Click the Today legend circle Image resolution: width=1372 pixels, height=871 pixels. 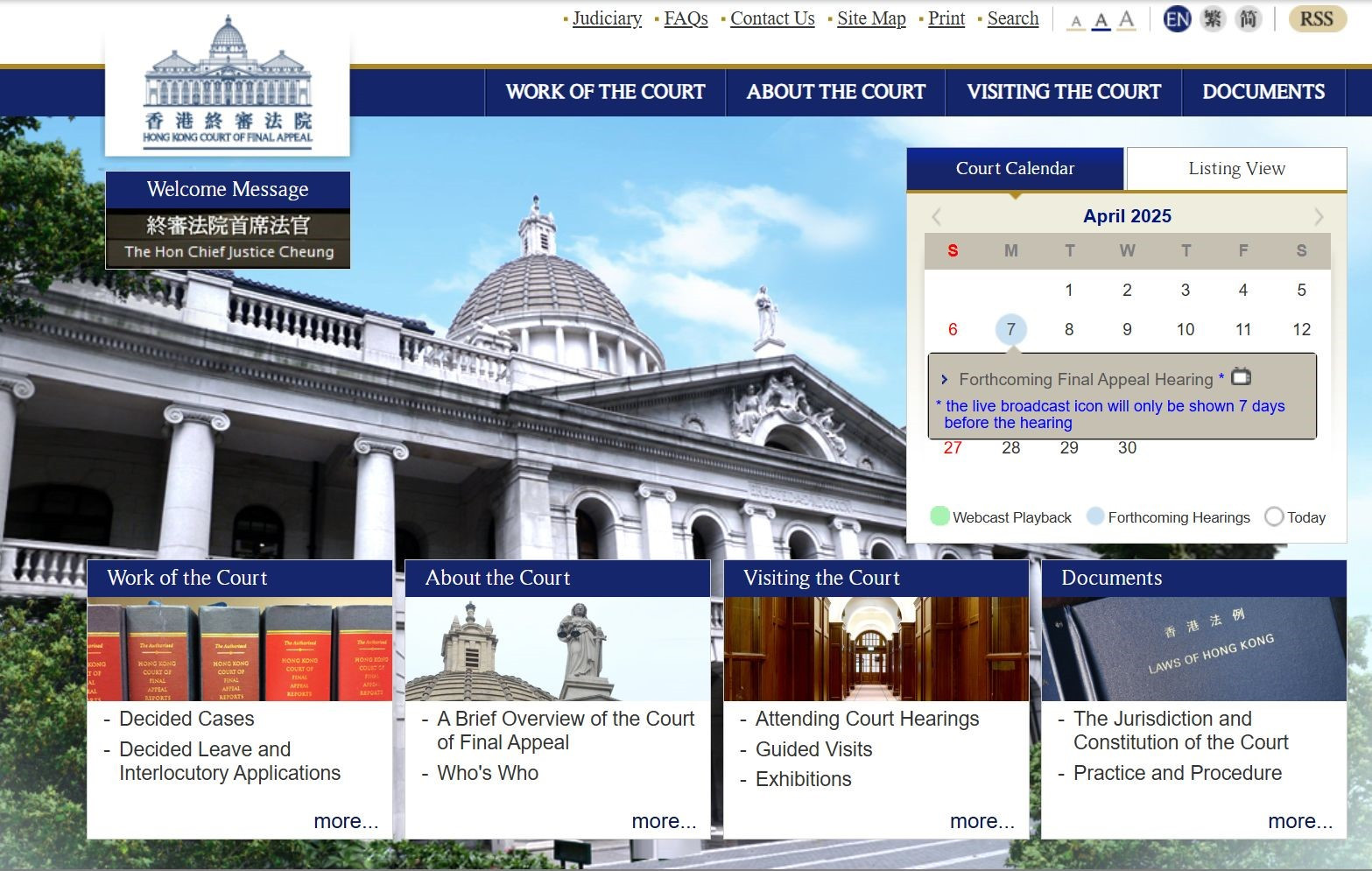tap(1274, 516)
